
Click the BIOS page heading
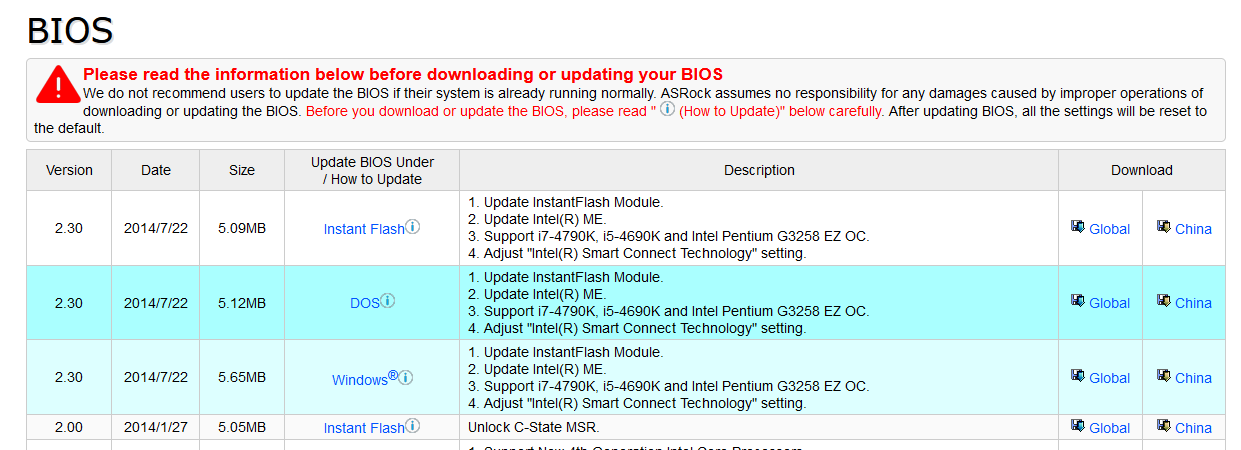70,31
